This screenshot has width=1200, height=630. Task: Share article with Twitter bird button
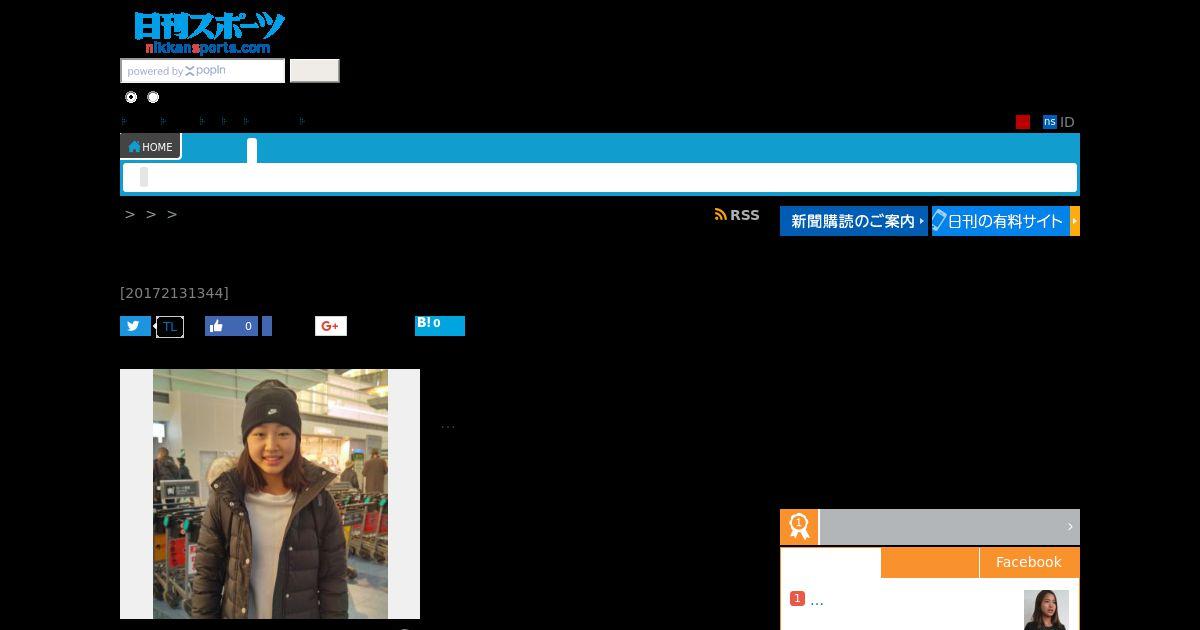[x=135, y=326]
